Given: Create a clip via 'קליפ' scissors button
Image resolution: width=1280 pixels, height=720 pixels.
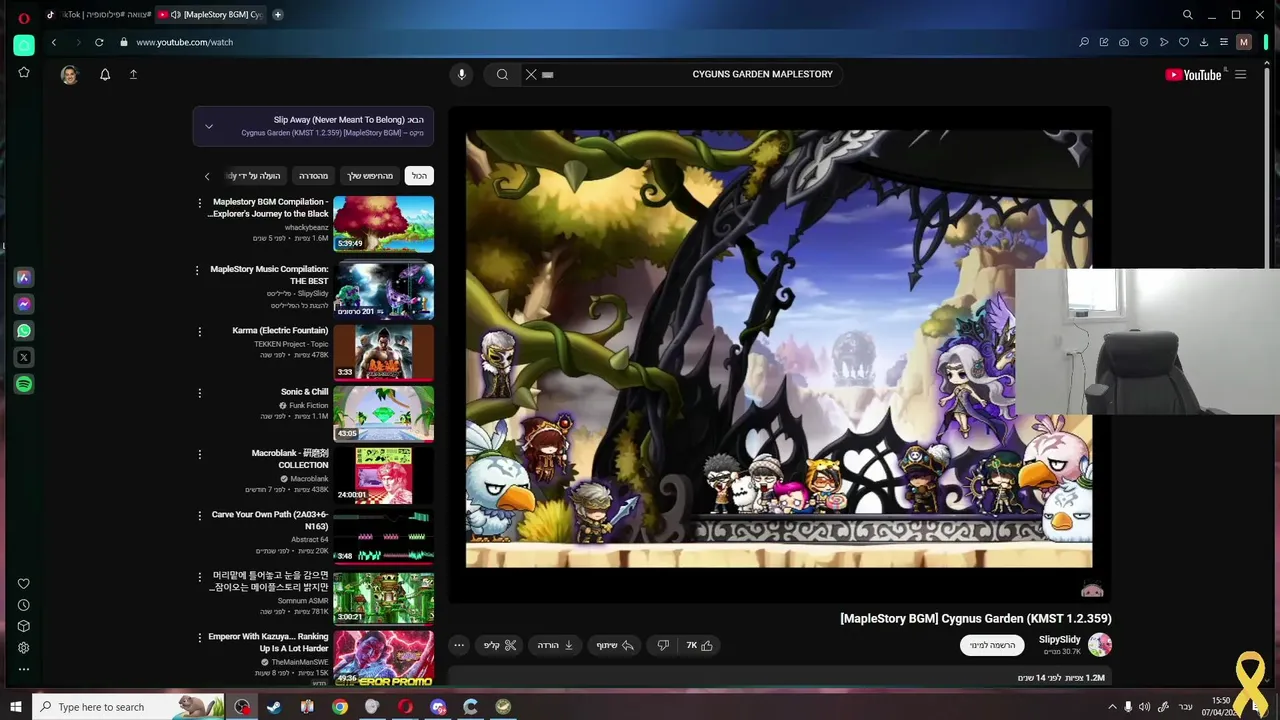Looking at the screenshot, I should click(500, 645).
